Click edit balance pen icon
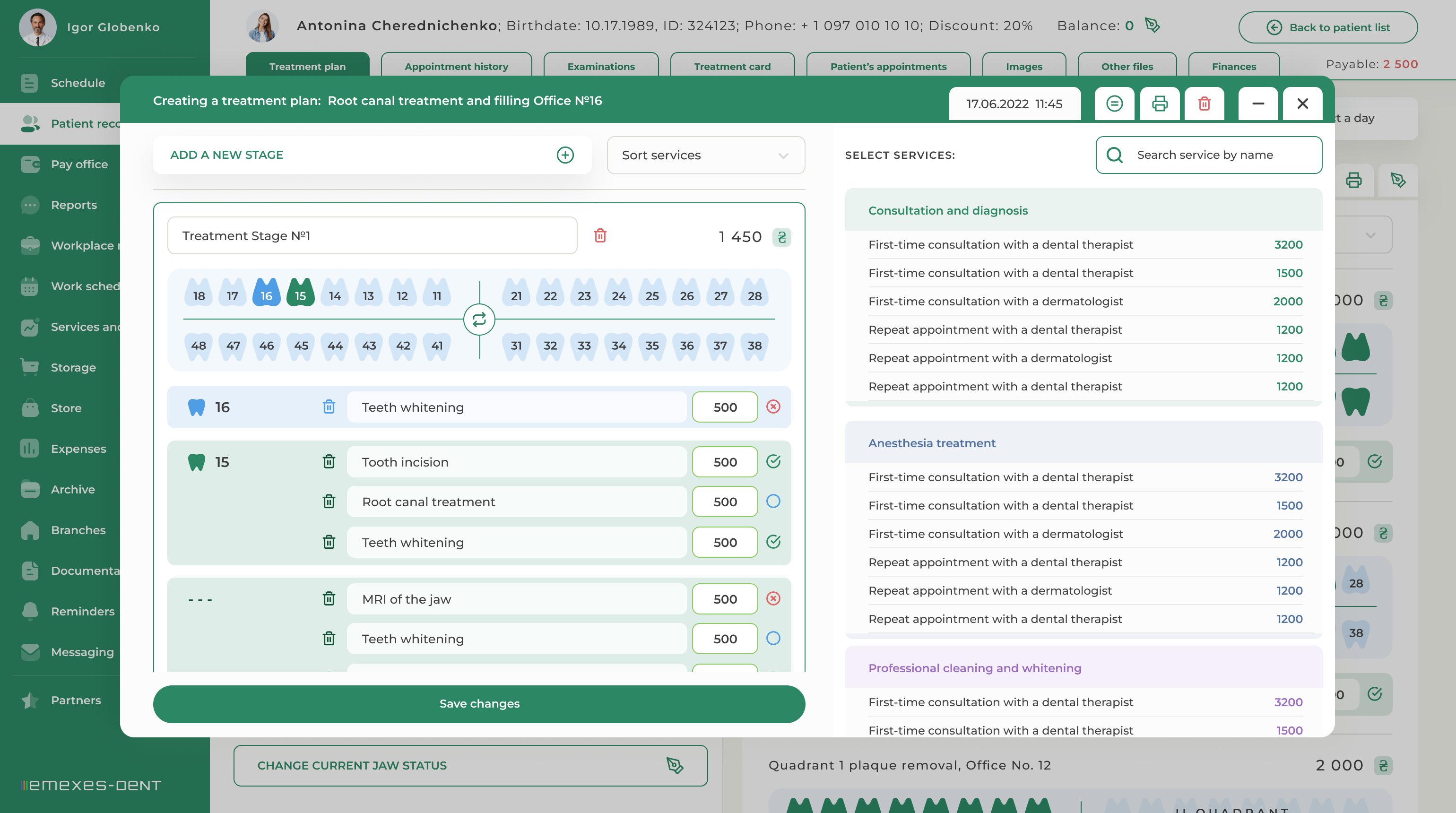The image size is (1456, 813). point(1152,26)
